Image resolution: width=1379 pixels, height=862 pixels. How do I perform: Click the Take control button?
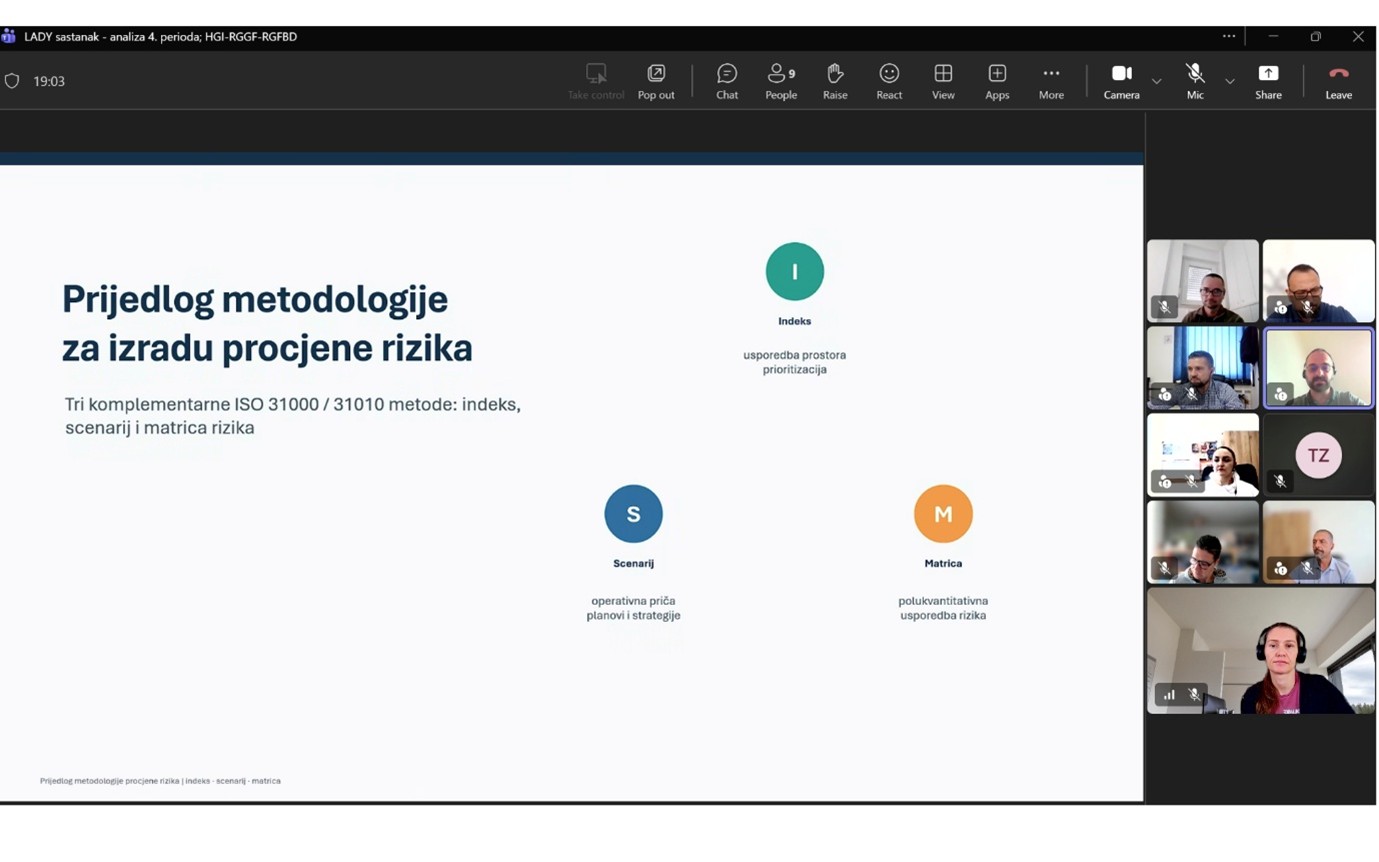click(x=596, y=81)
